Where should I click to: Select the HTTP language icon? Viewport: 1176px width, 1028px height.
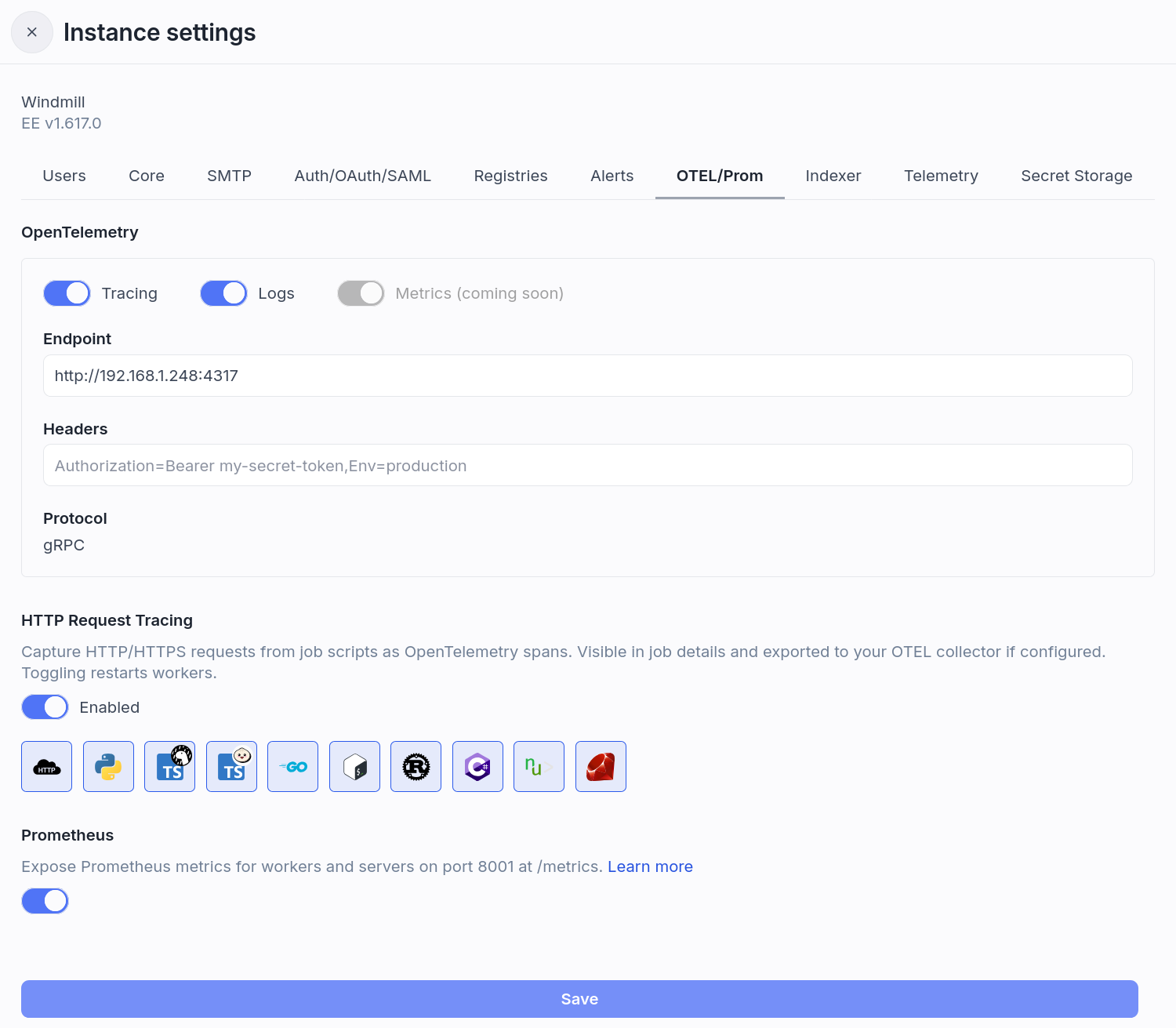(x=46, y=766)
